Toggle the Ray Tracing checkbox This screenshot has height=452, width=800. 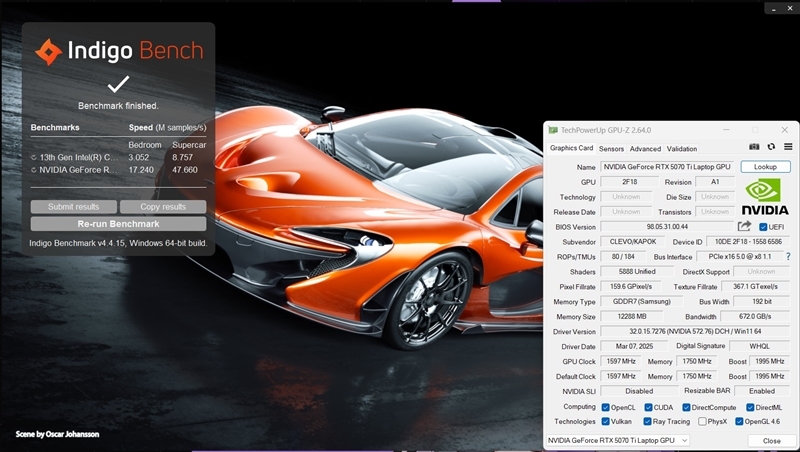coord(649,421)
